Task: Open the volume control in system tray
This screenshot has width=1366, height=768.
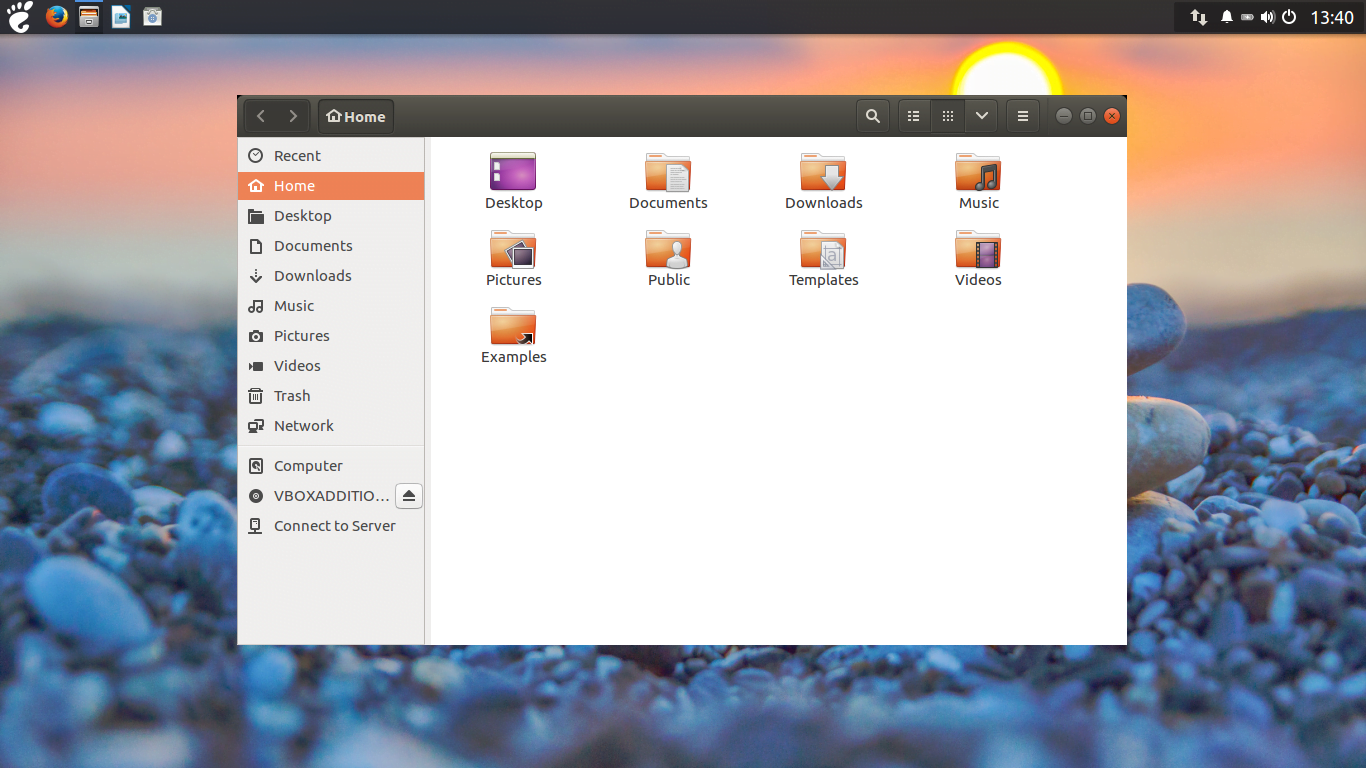Action: (x=1267, y=17)
